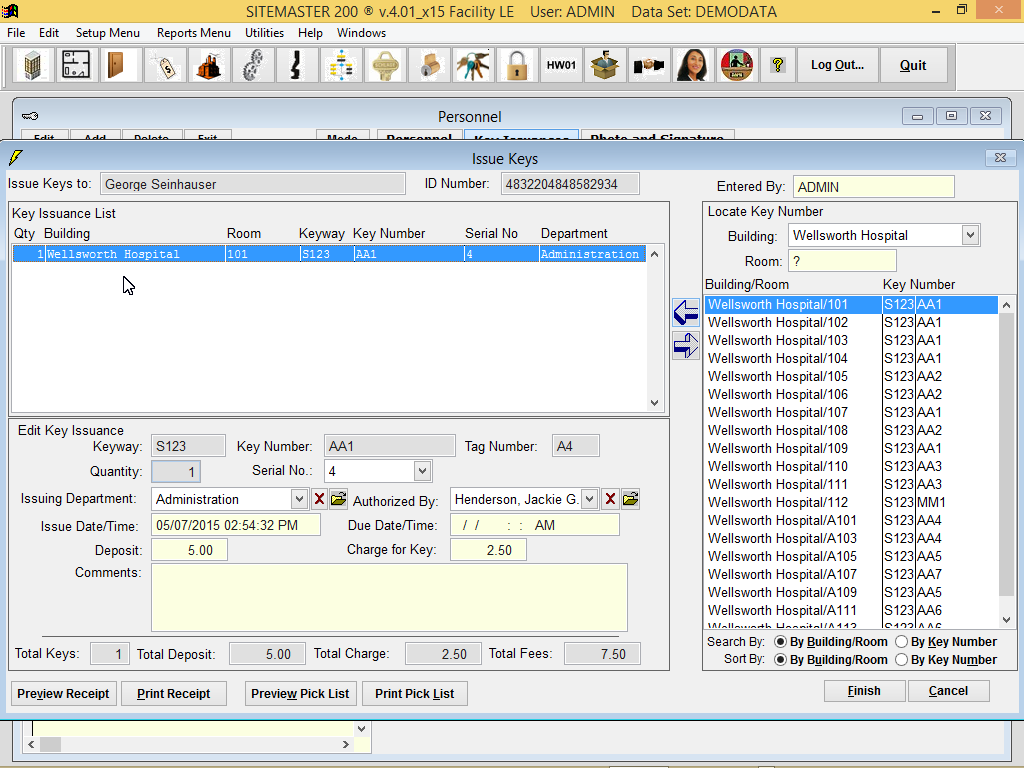The width and height of the screenshot is (1024, 768).
Task: Click the floor plan toolbar icon
Action: (76, 65)
